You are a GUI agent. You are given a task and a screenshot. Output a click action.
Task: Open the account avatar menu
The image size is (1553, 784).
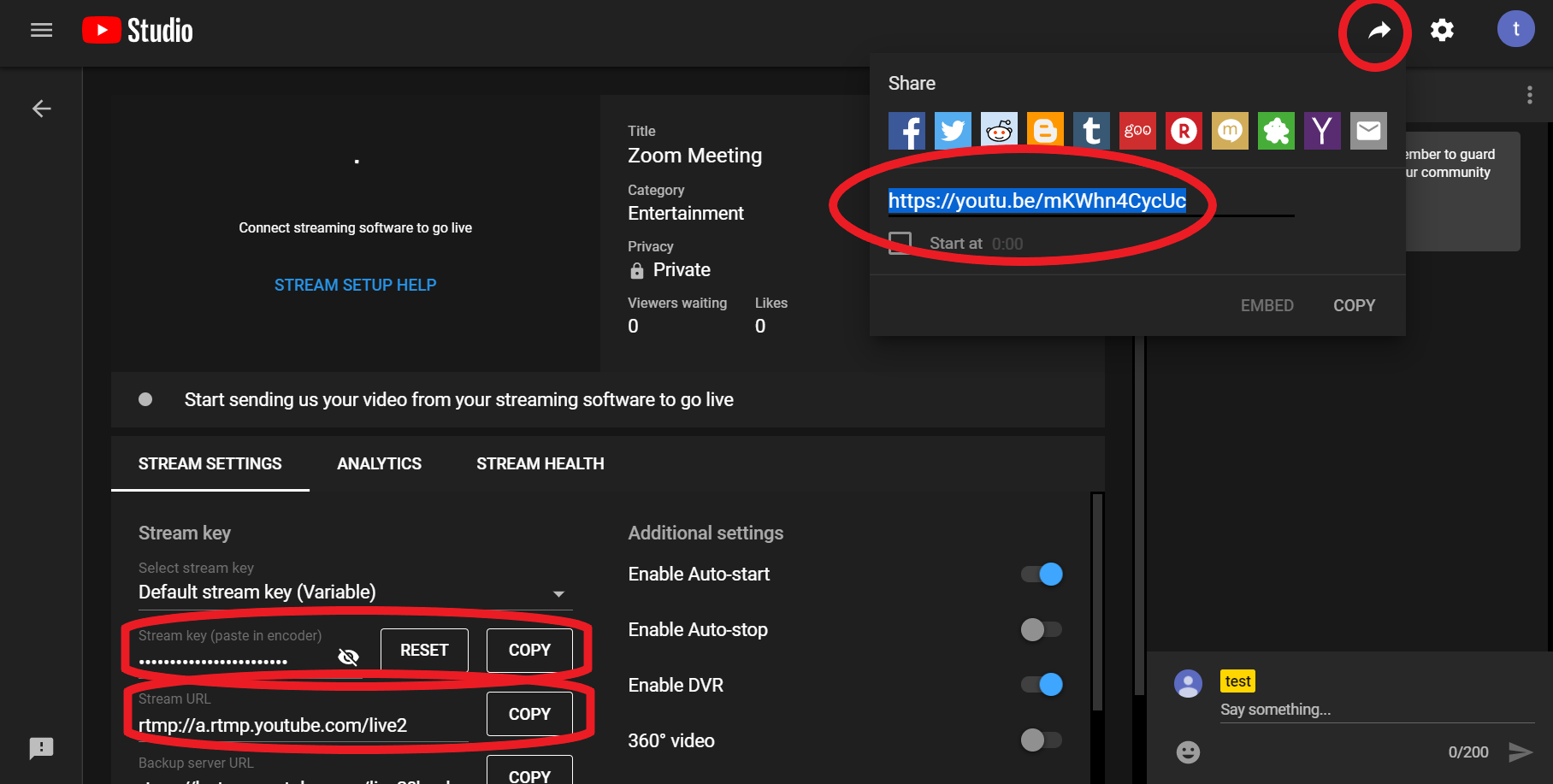pyautogui.click(x=1515, y=29)
